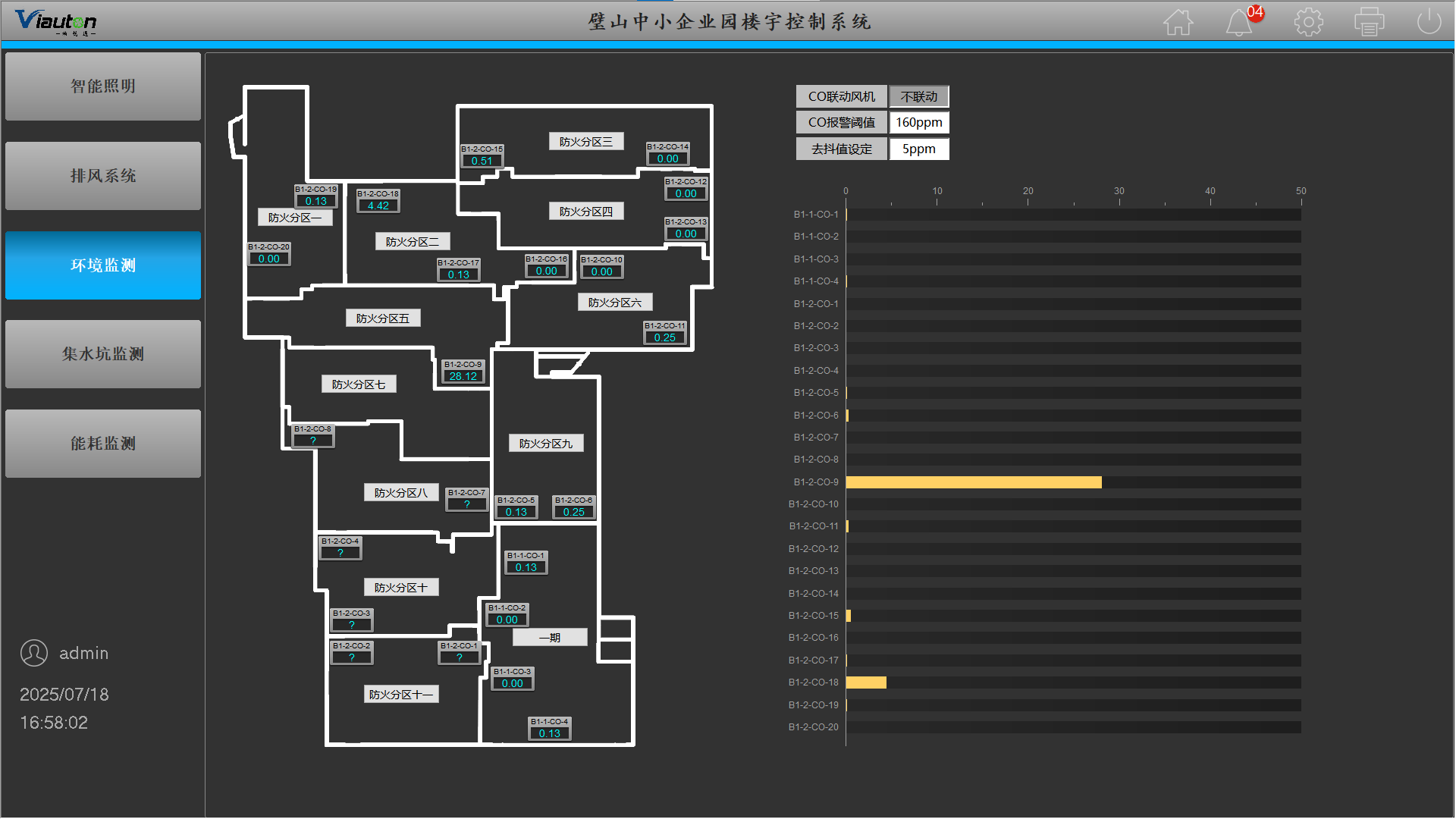Select the 防火分区九 zone label
Viewport: 1456px width, 819px height.
point(545,444)
